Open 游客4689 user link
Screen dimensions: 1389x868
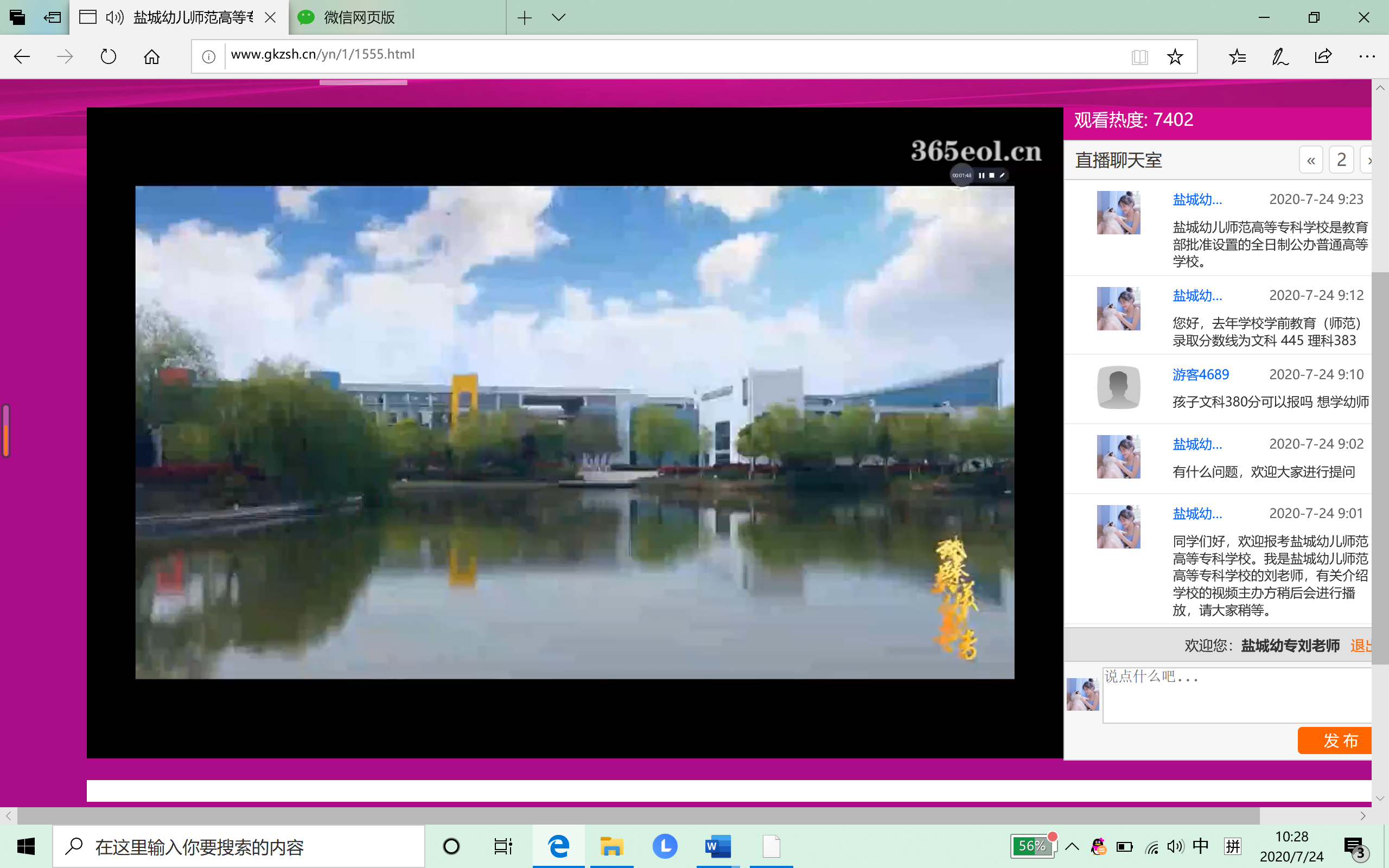[1200, 374]
